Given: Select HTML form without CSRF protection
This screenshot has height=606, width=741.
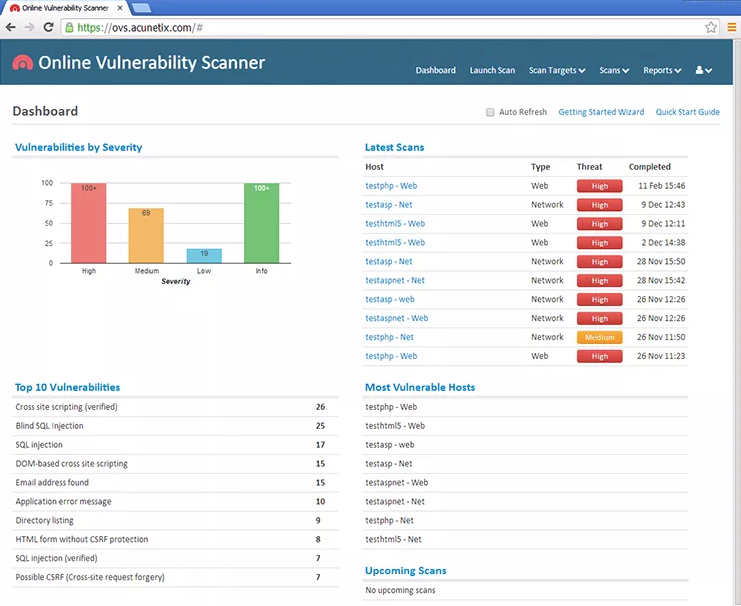Looking at the screenshot, I should (175, 539).
